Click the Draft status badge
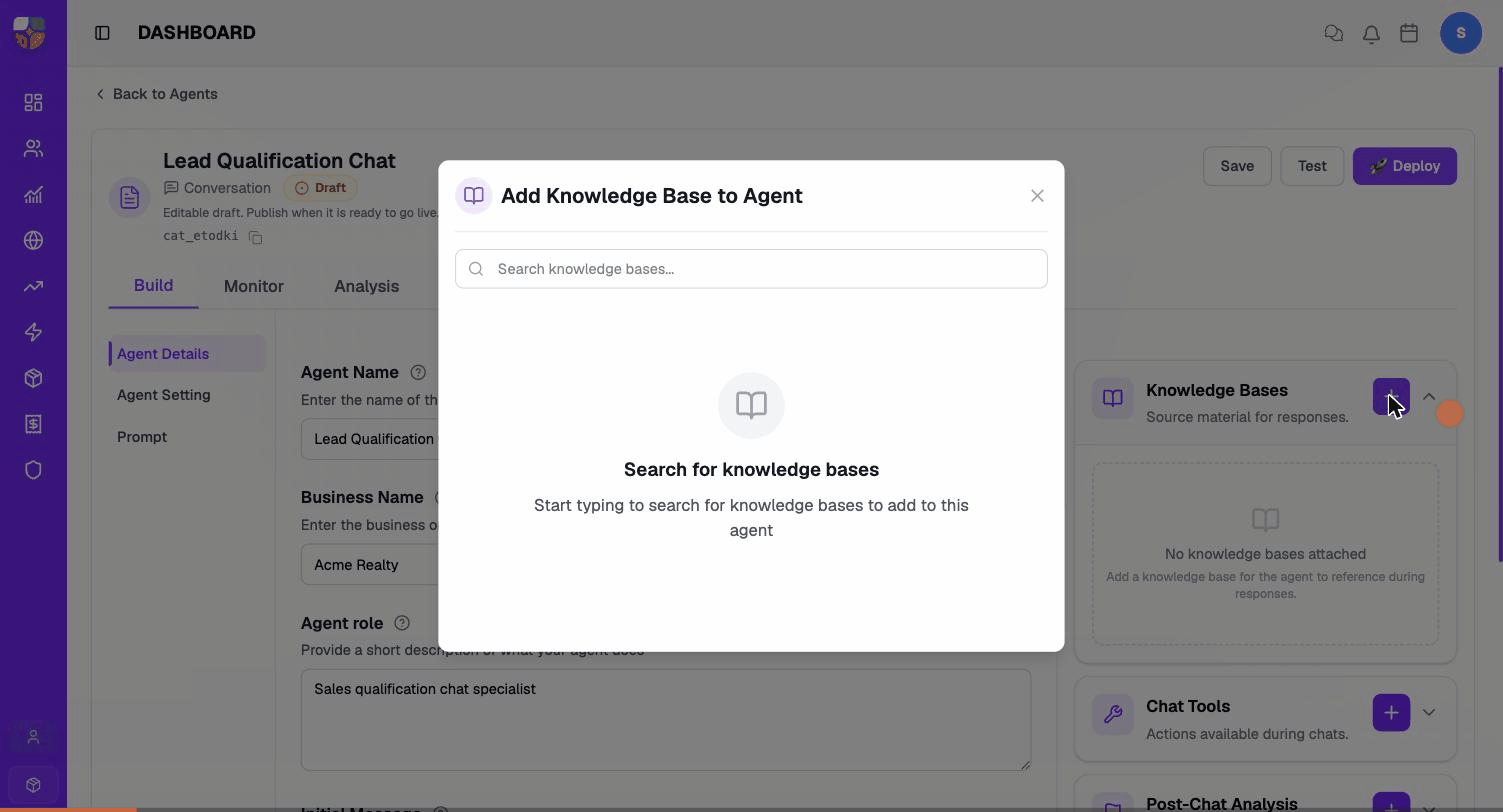Viewport: 1503px width, 812px height. 320,188
